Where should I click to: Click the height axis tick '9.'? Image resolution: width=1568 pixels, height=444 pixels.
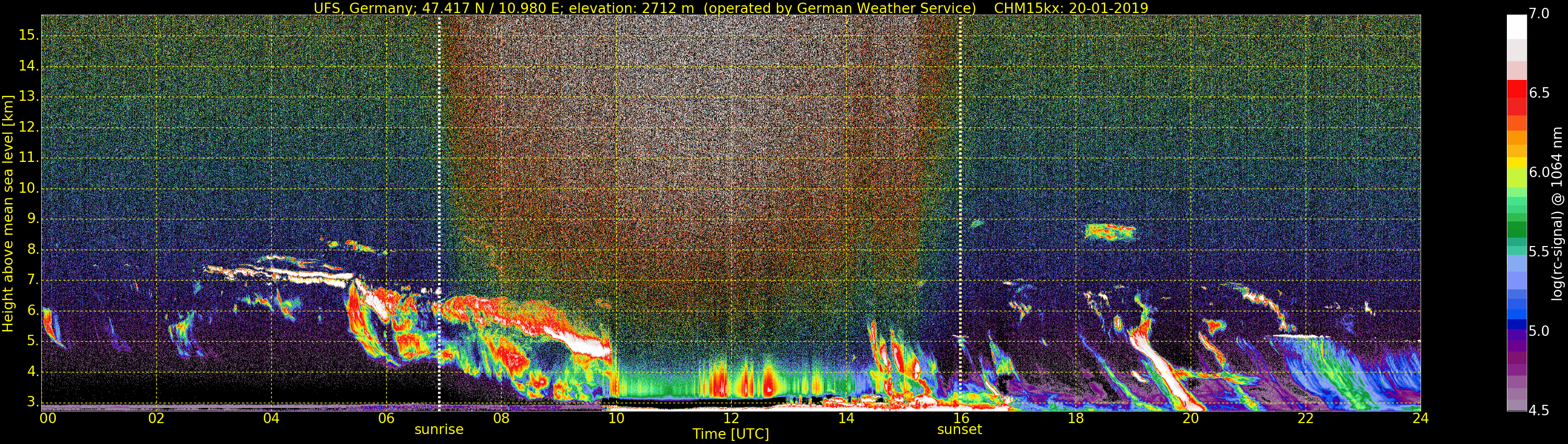coord(33,219)
